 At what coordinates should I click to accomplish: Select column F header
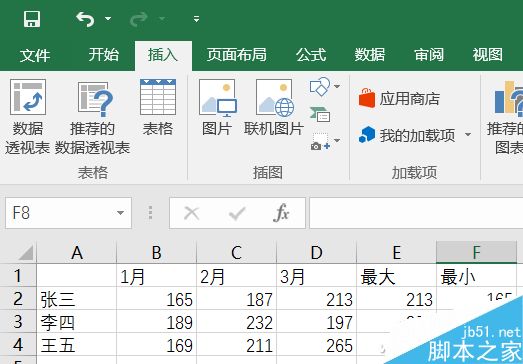coord(476,252)
